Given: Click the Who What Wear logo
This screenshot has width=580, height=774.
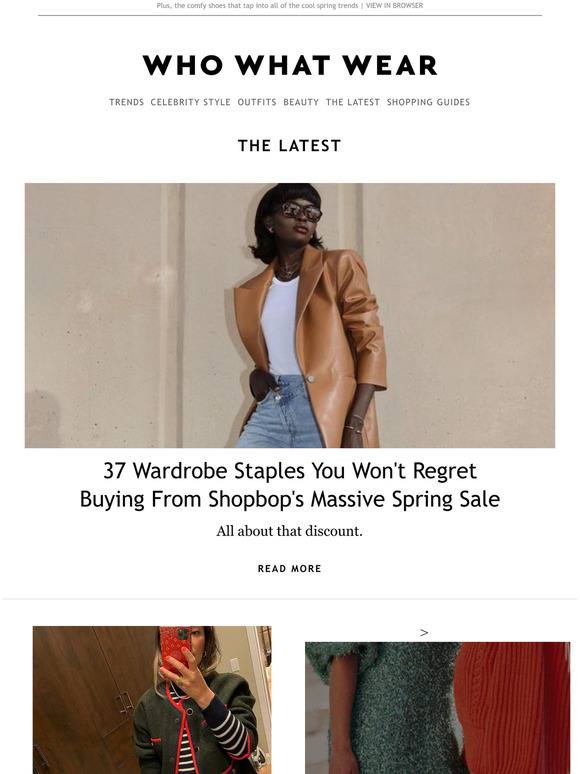Looking at the screenshot, I should [290, 65].
